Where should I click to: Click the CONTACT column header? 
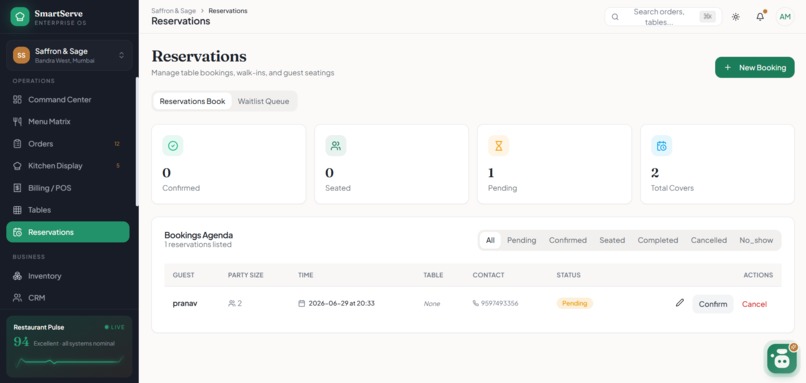pyautogui.click(x=488, y=275)
